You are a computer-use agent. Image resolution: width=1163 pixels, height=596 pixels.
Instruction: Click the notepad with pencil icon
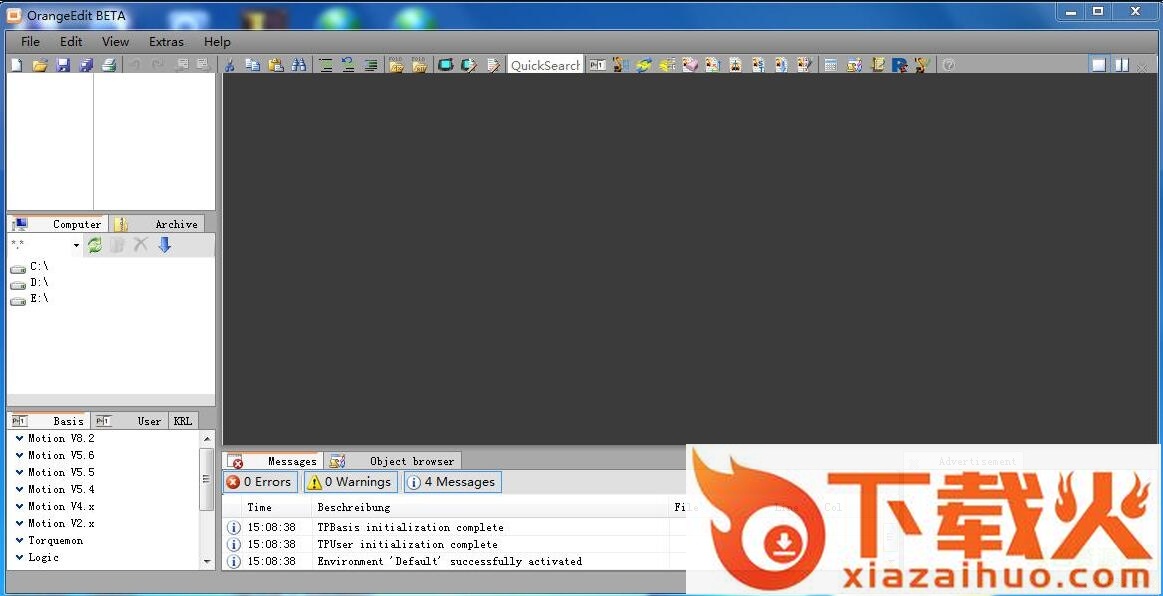pyautogui.click(x=493, y=65)
